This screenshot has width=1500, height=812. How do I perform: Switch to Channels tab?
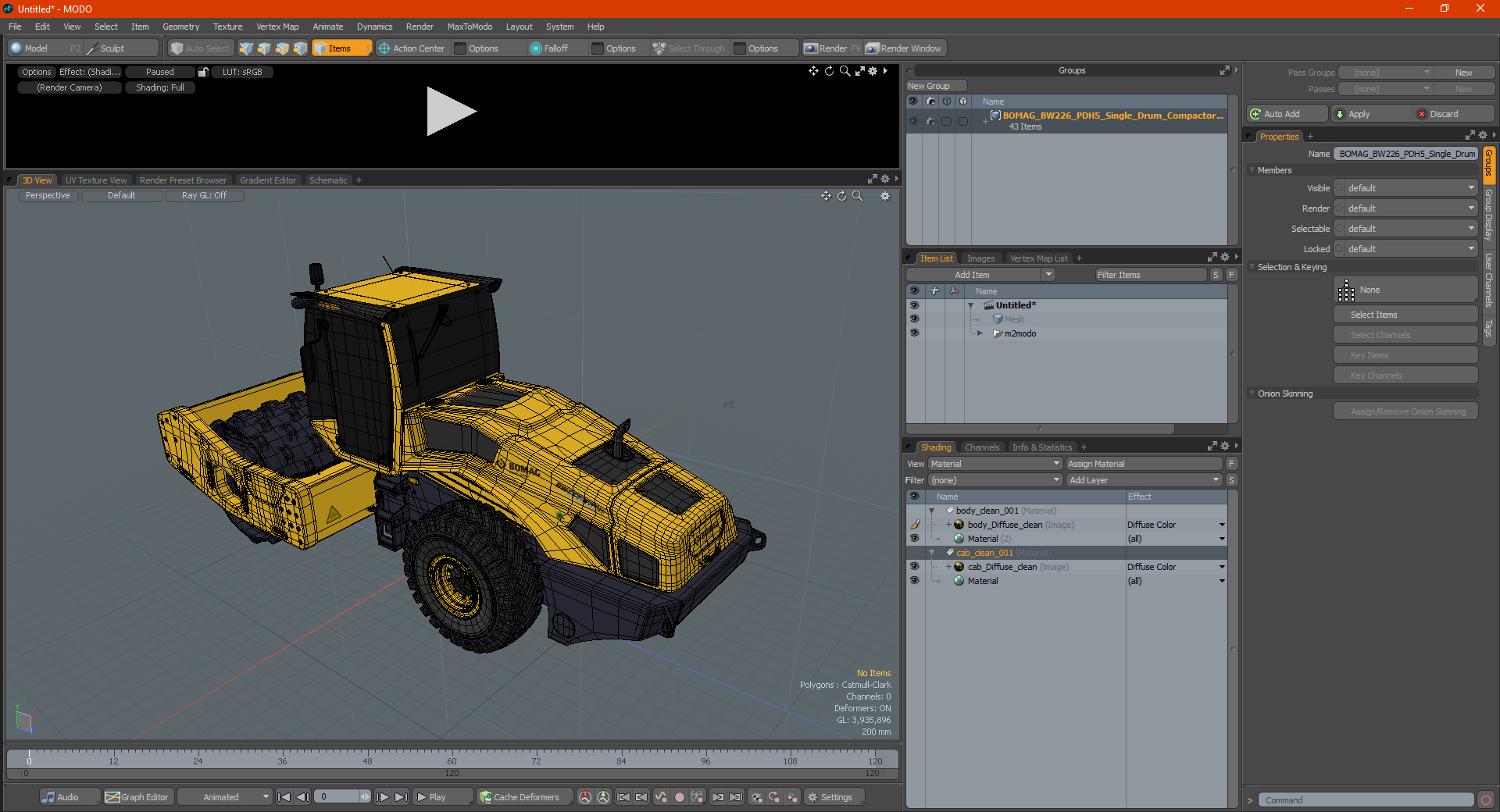(x=982, y=447)
